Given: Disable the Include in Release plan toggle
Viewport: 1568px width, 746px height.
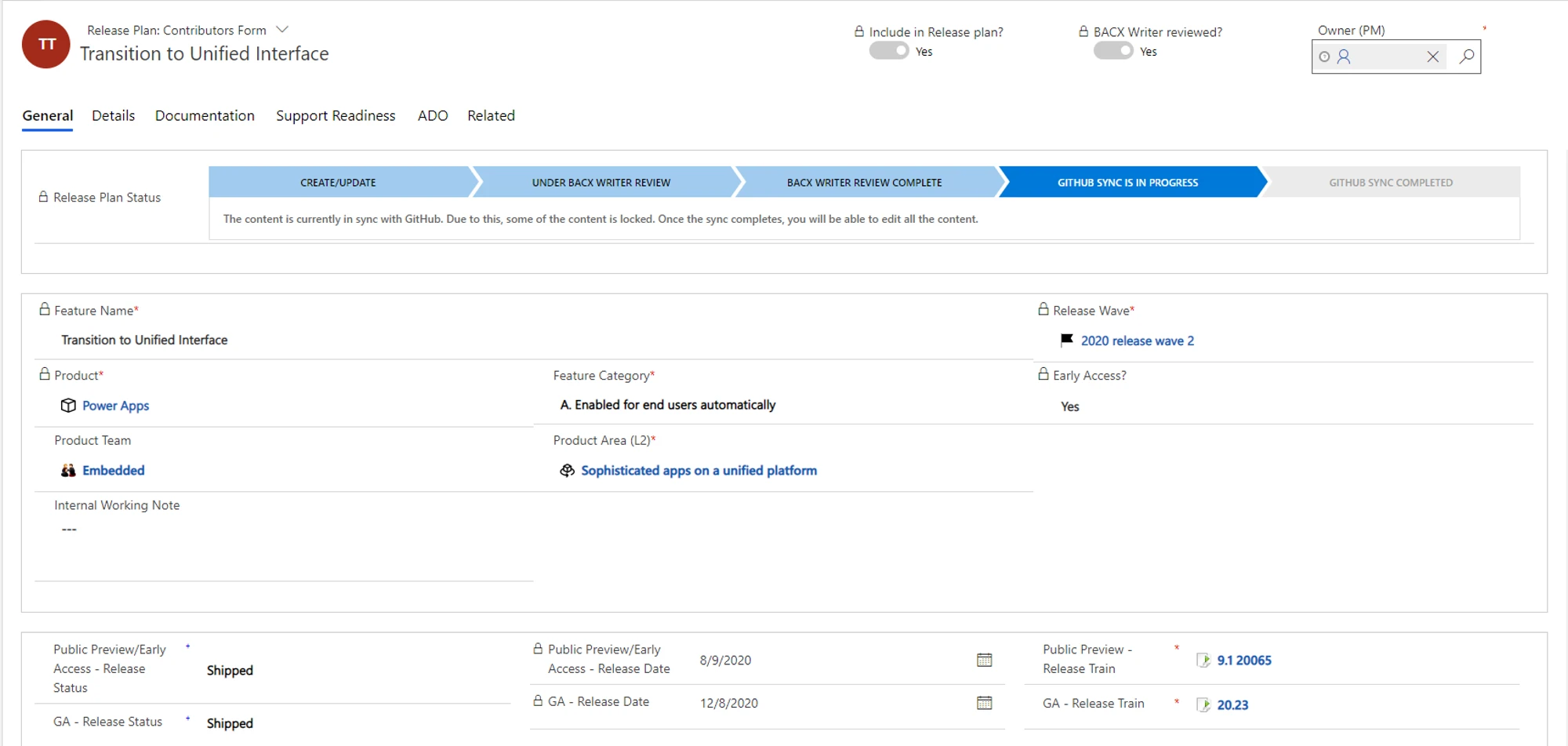Looking at the screenshot, I should coord(888,49).
